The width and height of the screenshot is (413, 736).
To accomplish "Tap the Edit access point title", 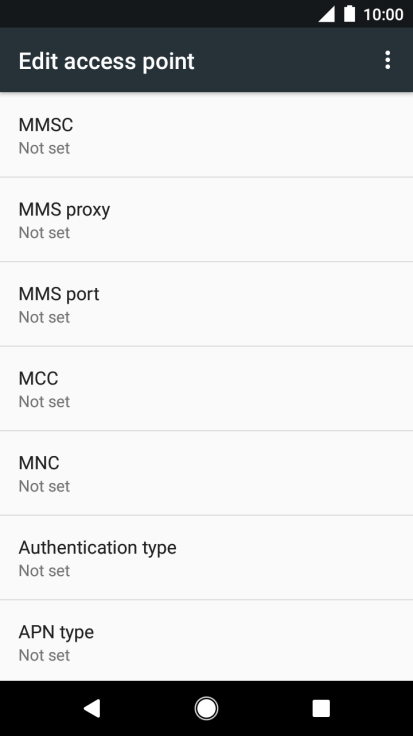I will 107,61.
